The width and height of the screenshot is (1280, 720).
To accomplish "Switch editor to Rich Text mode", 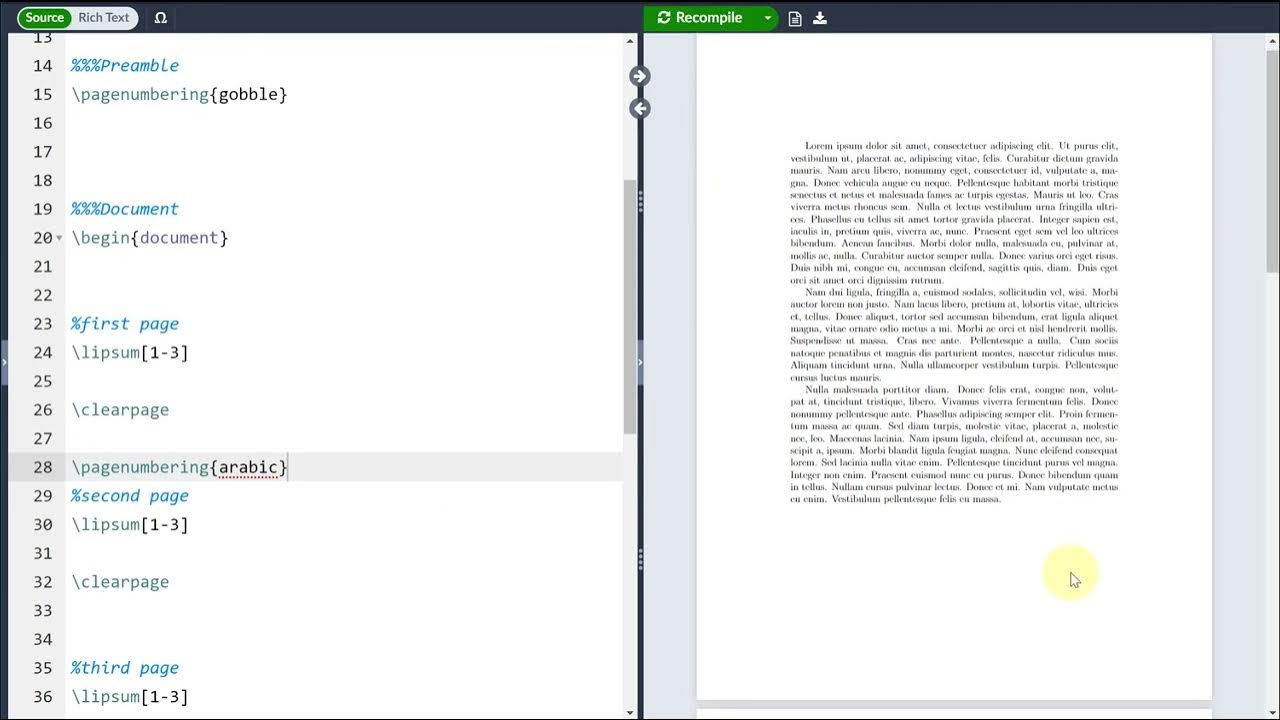I will (104, 17).
